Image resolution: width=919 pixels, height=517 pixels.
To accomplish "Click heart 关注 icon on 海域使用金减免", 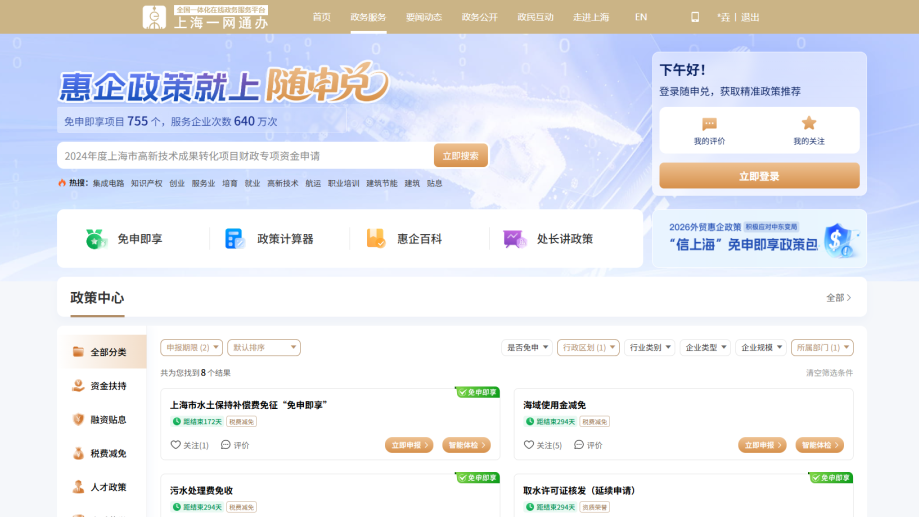I will [x=529, y=445].
